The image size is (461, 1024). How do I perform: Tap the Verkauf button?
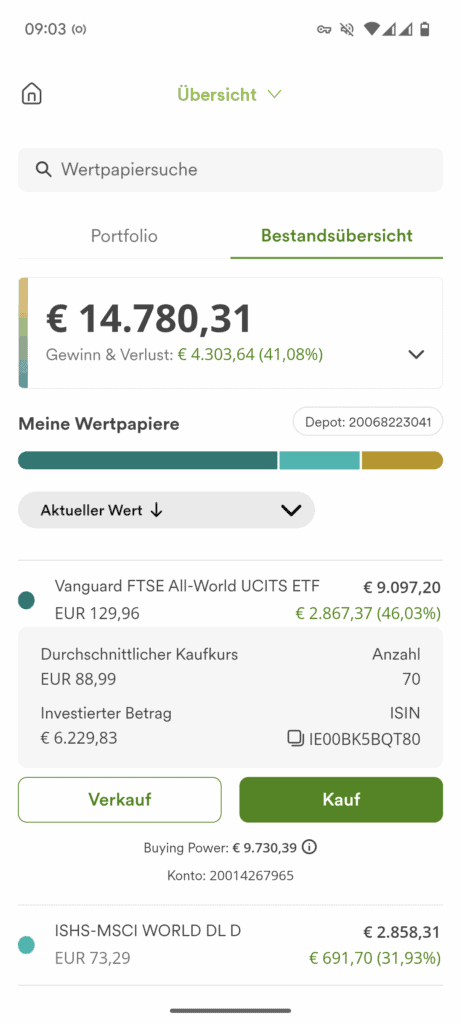coord(119,799)
